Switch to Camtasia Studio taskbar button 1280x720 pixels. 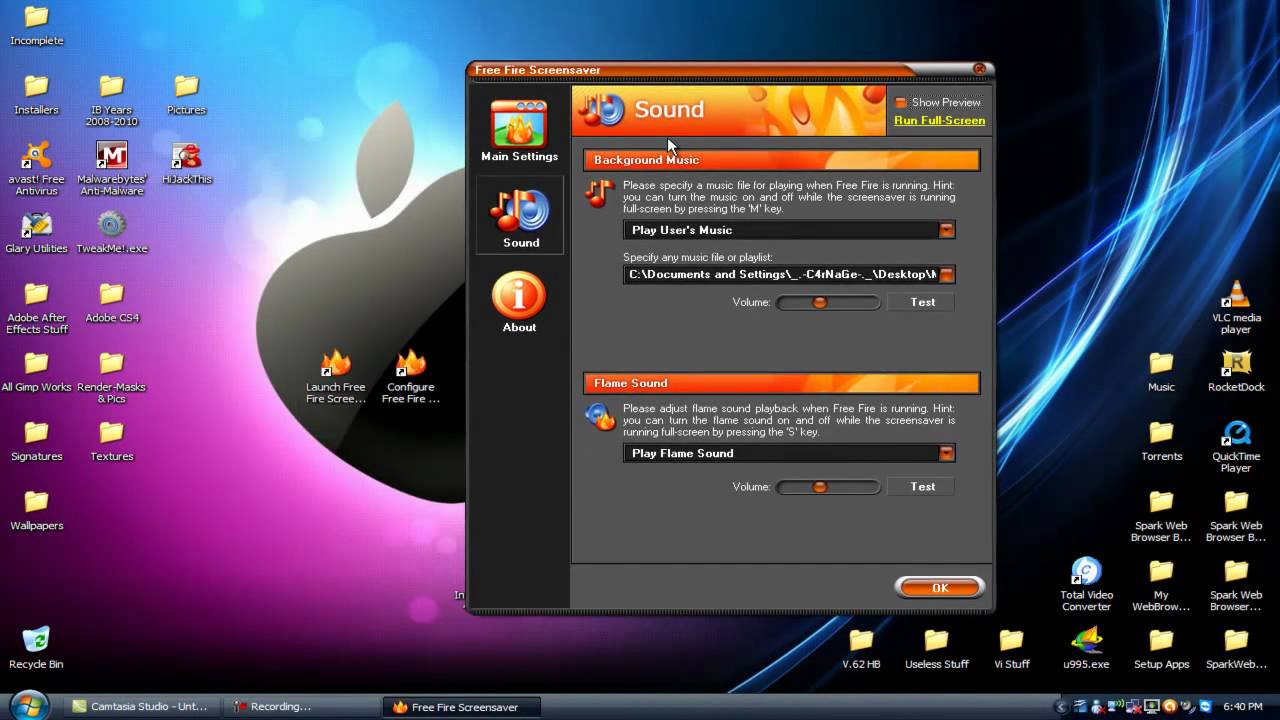(x=144, y=707)
